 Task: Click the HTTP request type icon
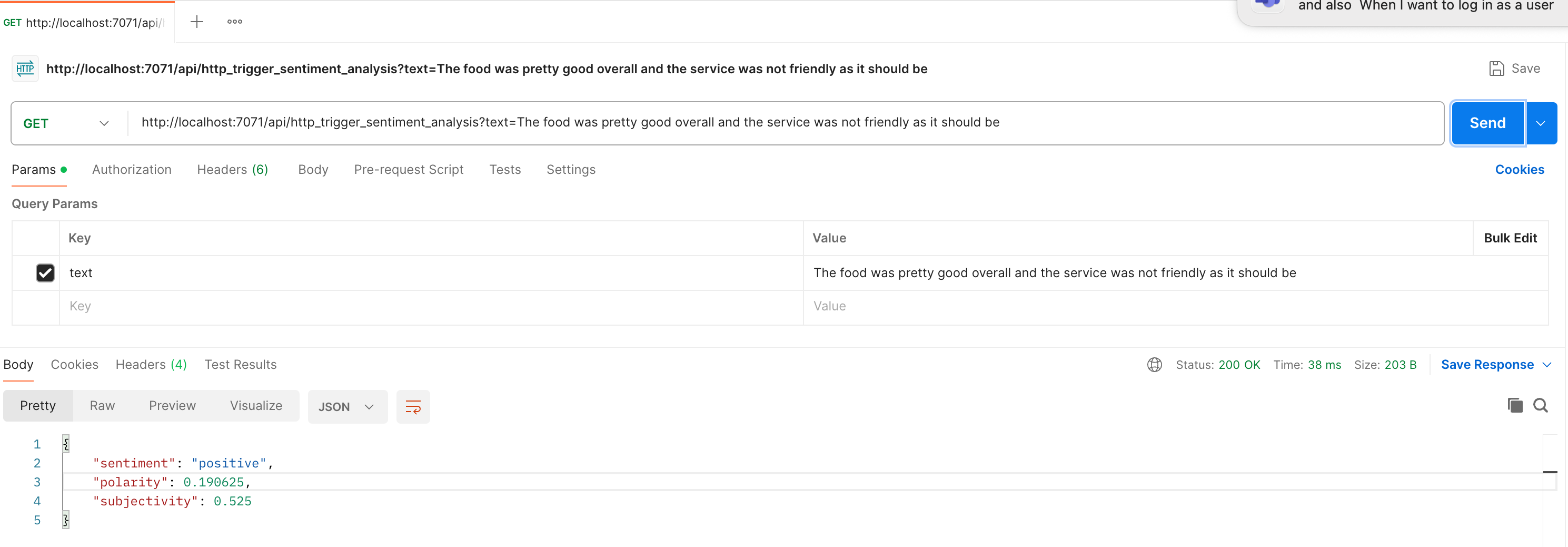(25, 68)
